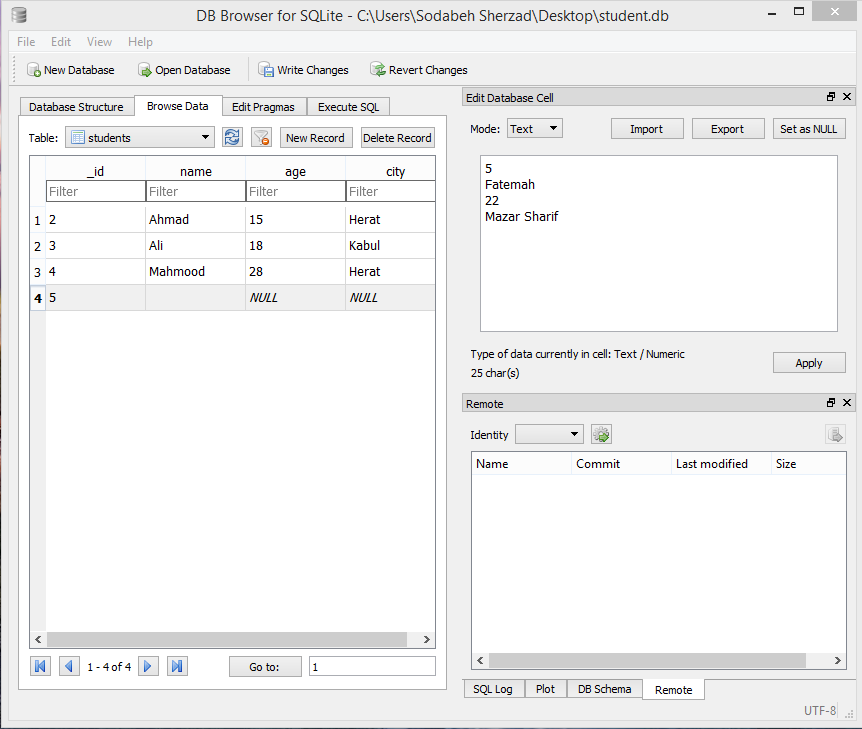Image resolution: width=862 pixels, height=729 pixels.
Task: Switch to SQL Log tab
Action: pos(493,689)
